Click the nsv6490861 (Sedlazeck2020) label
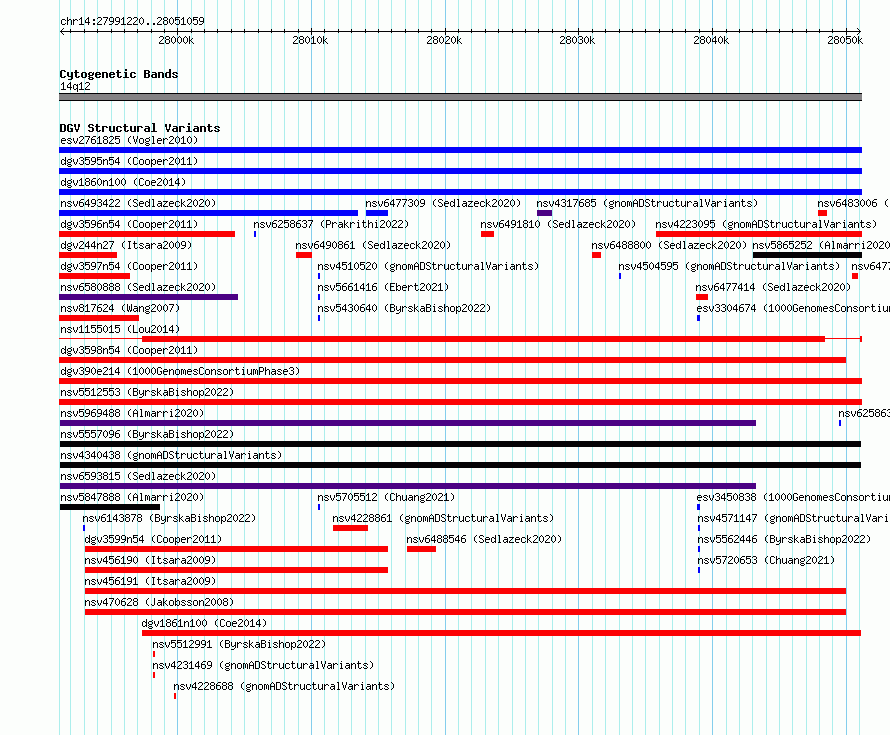Image resolution: width=890 pixels, height=735 pixels. 373,245
